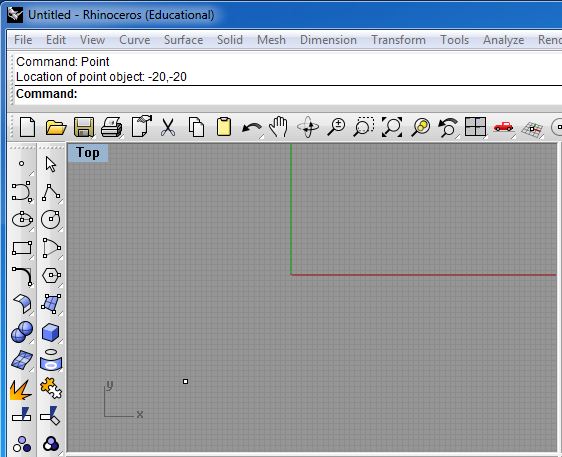Open Document Properties icon
The height and width of the screenshot is (457, 562).
pyautogui.click(x=142, y=126)
